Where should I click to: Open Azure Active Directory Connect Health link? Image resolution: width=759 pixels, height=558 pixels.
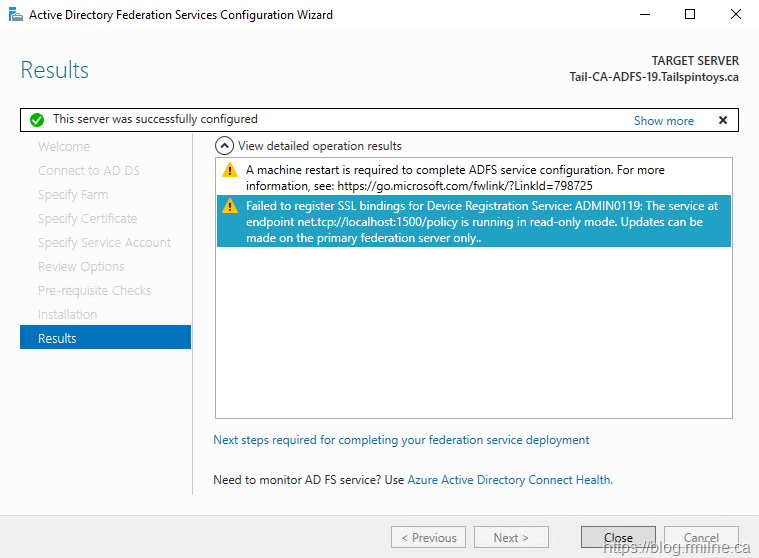[508, 480]
